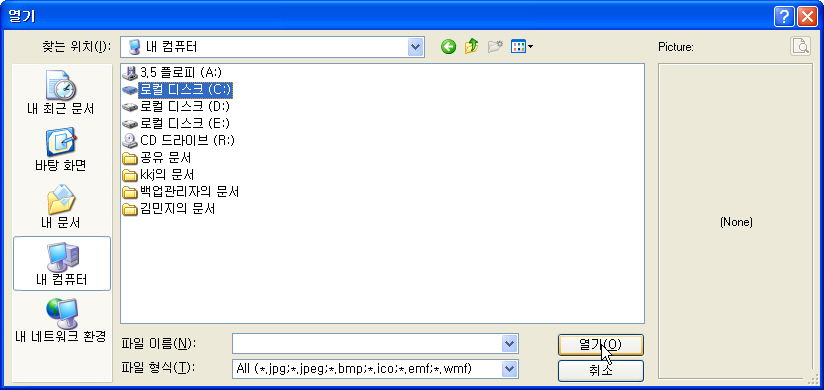This screenshot has width=824, height=390.
Task: Select the text 3.5 플로피 (A:)
Action: click(x=181, y=73)
